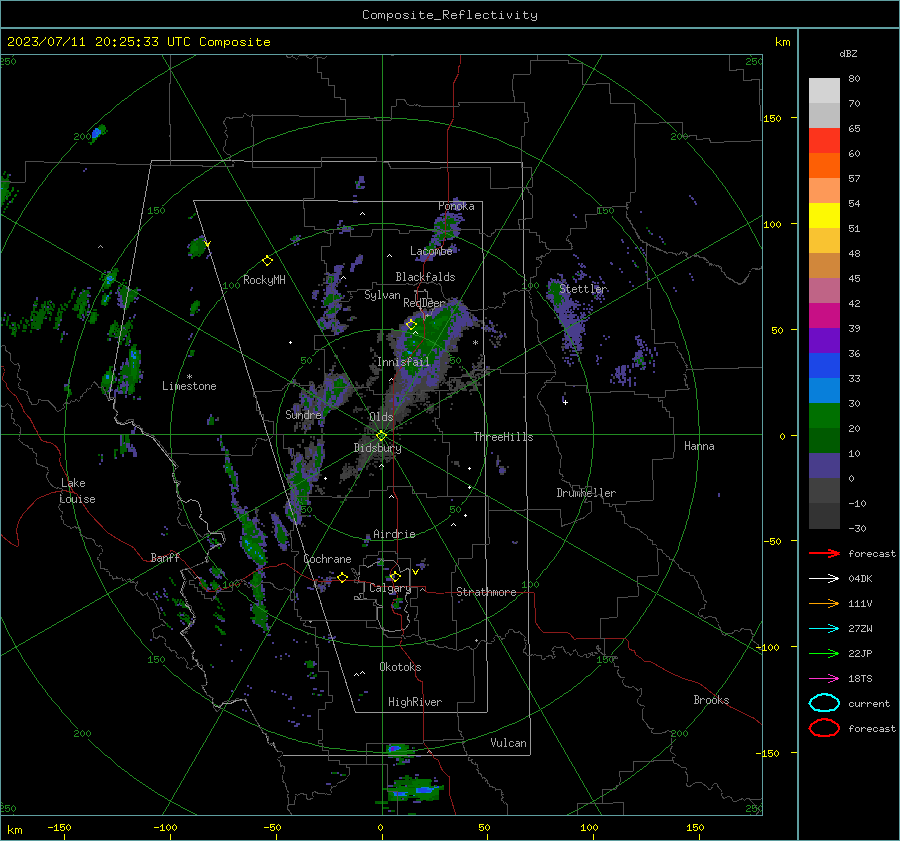Select the yellow diamond marker below Cochrane

pyautogui.click(x=342, y=577)
